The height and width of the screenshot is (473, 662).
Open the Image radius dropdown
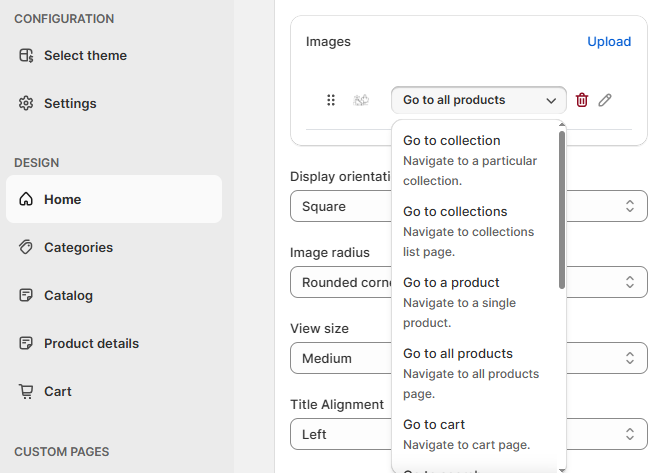click(x=469, y=282)
